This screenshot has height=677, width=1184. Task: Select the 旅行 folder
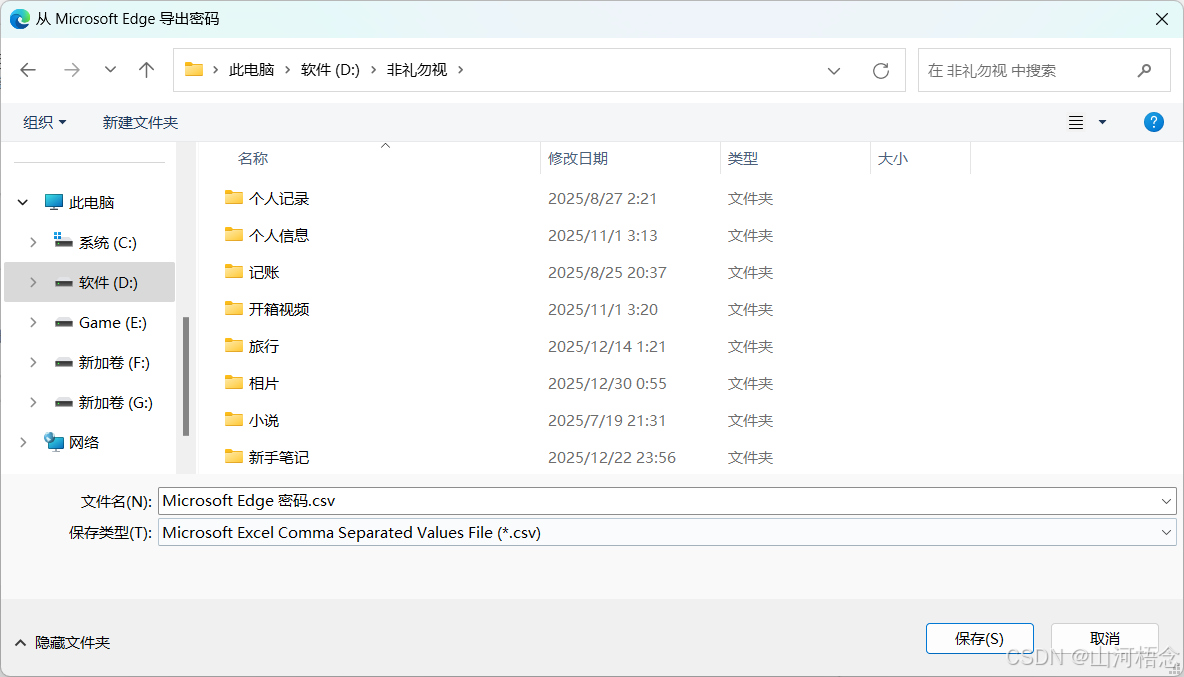(264, 346)
